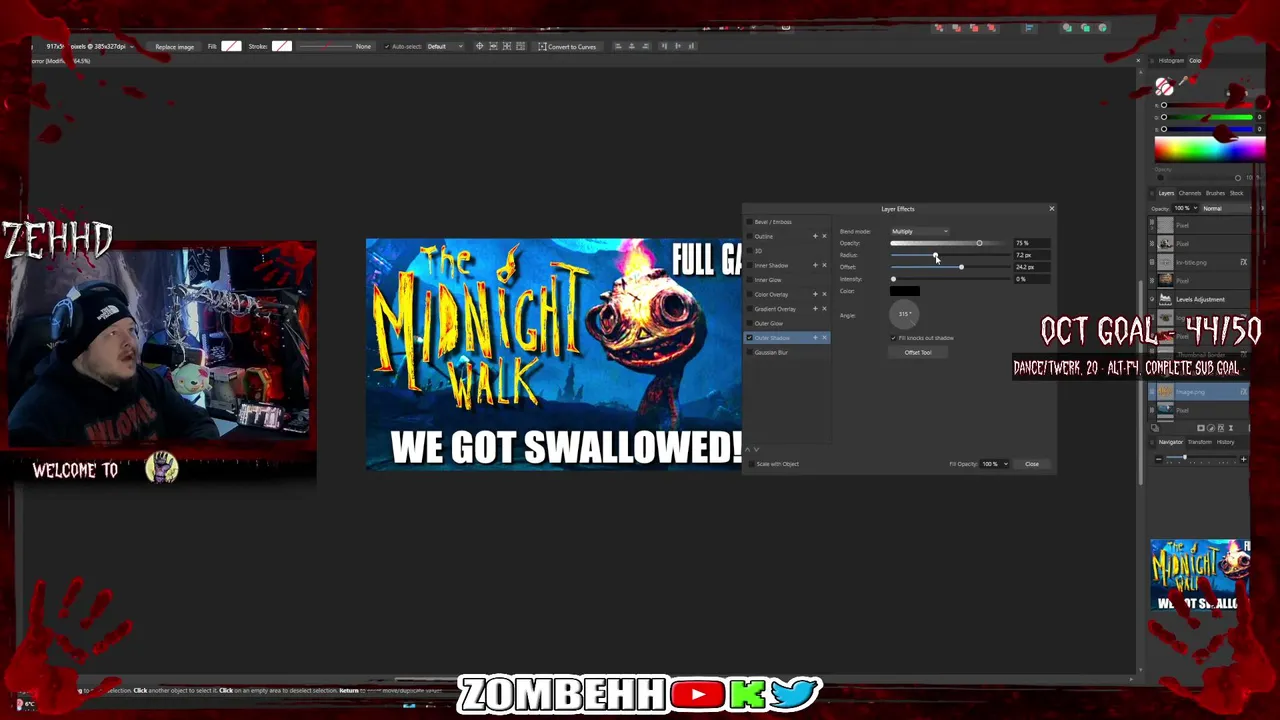Click the Offset Tool button

918,352
